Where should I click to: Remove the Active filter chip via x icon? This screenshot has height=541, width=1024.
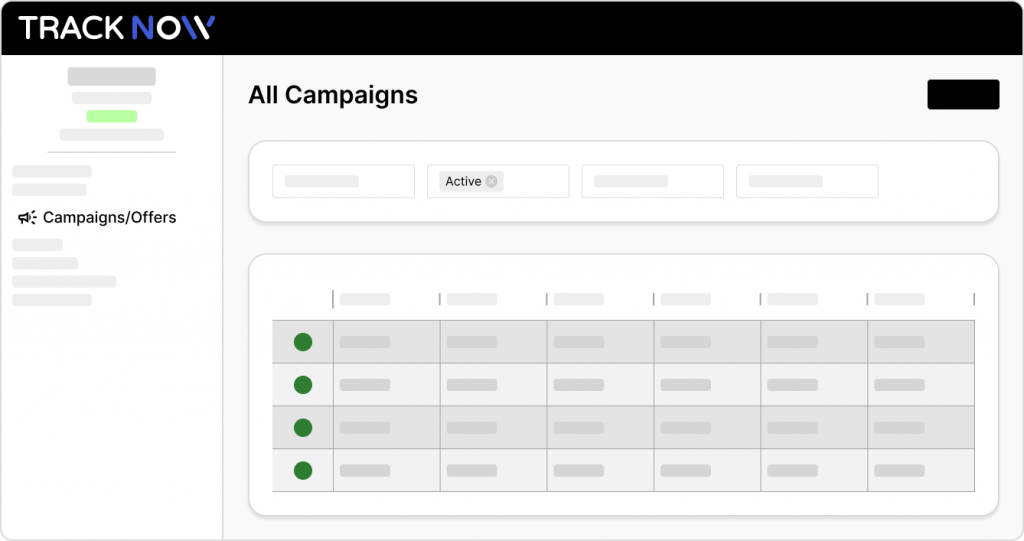point(491,182)
